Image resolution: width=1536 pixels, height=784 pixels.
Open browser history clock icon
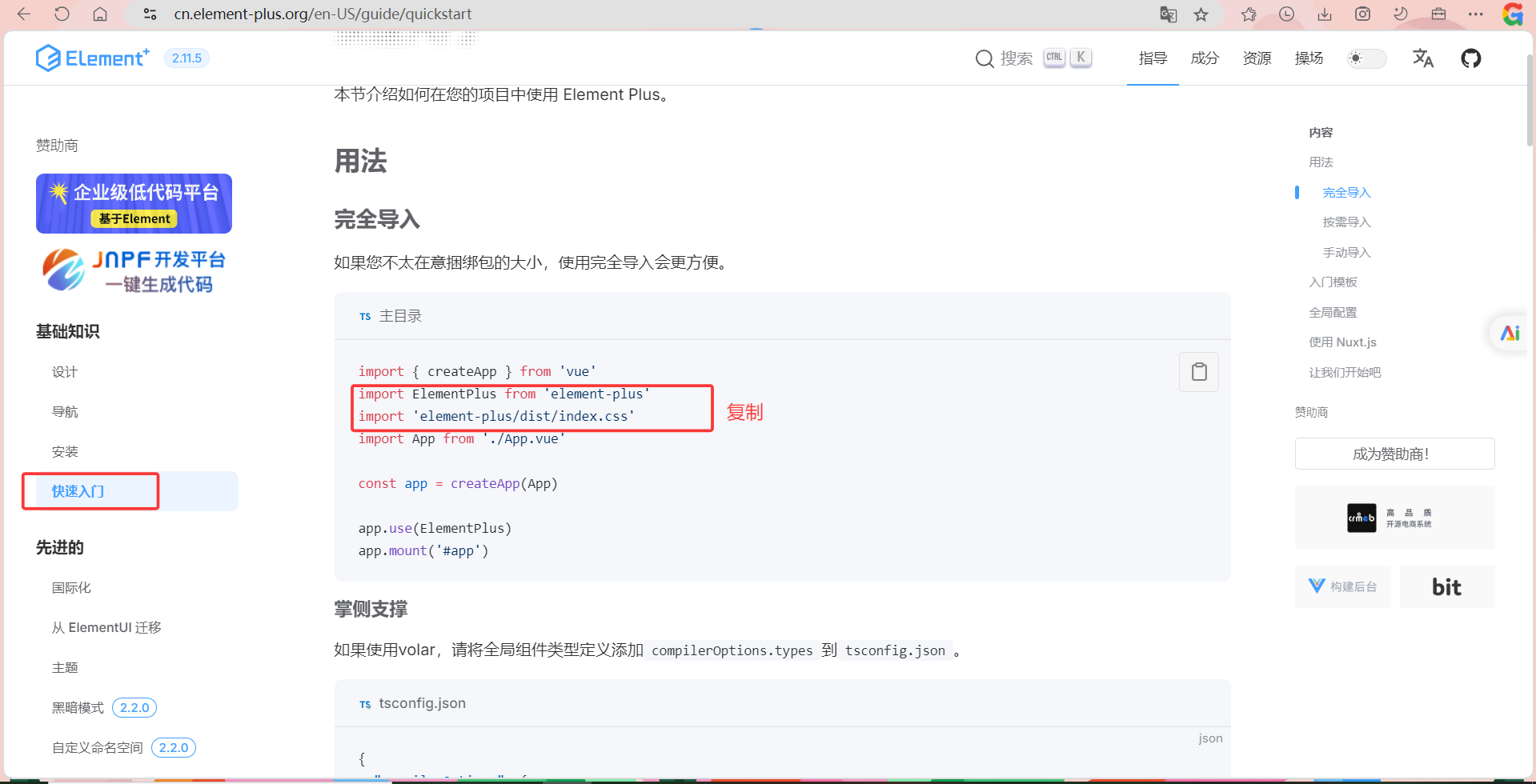coord(1286,14)
